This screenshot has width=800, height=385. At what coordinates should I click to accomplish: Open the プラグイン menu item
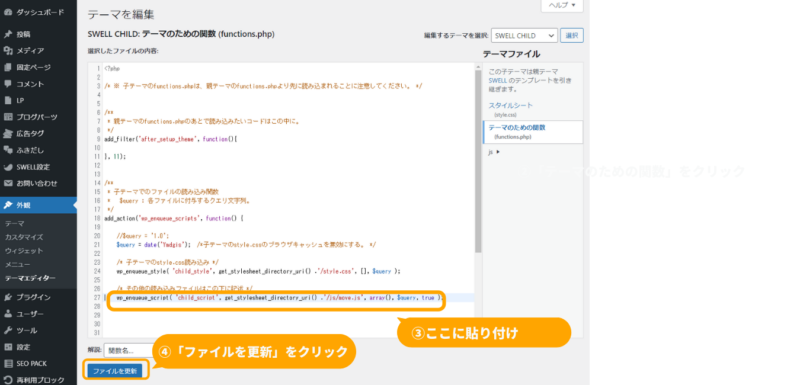34,297
